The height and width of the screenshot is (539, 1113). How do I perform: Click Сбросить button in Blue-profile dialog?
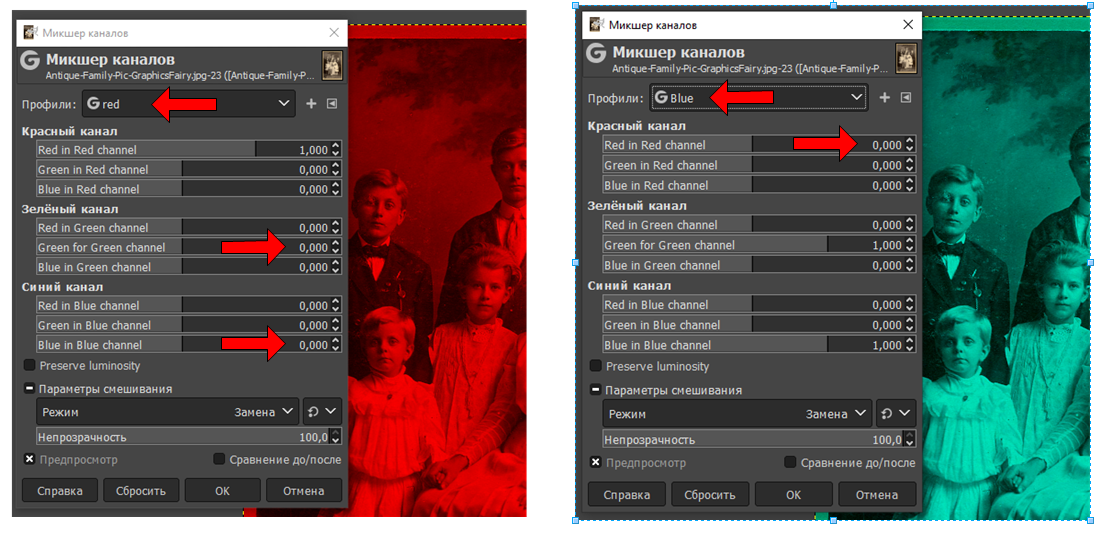click(710, 495)
